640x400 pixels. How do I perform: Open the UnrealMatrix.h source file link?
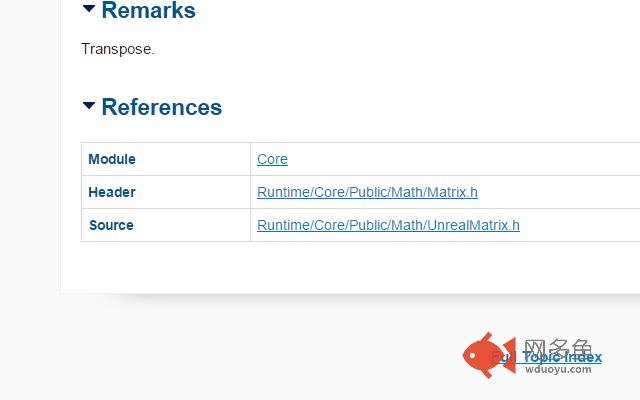click(x=388, y=225)
